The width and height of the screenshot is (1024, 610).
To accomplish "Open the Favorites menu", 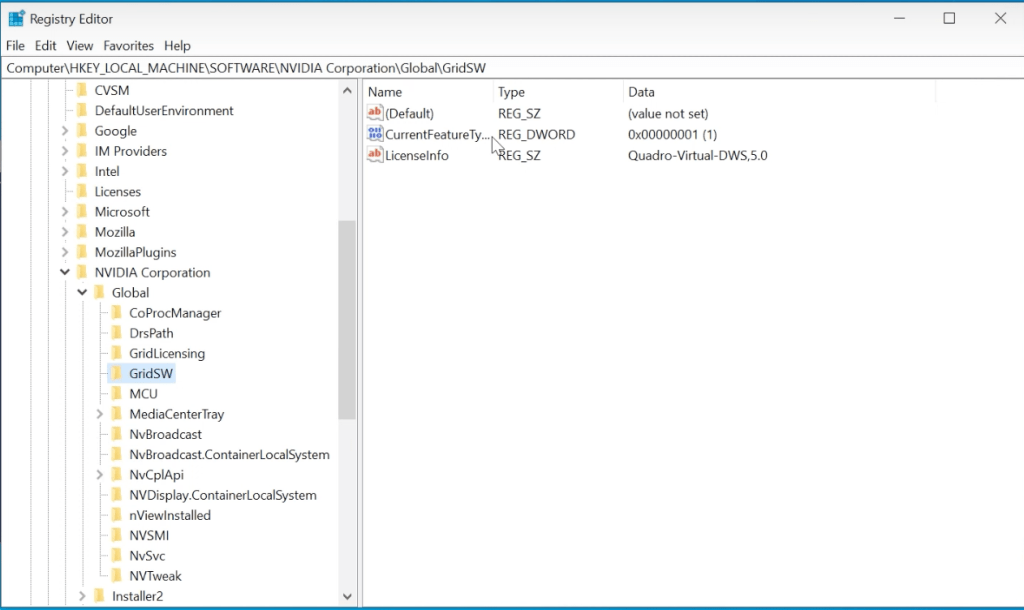I will point(128,46).
